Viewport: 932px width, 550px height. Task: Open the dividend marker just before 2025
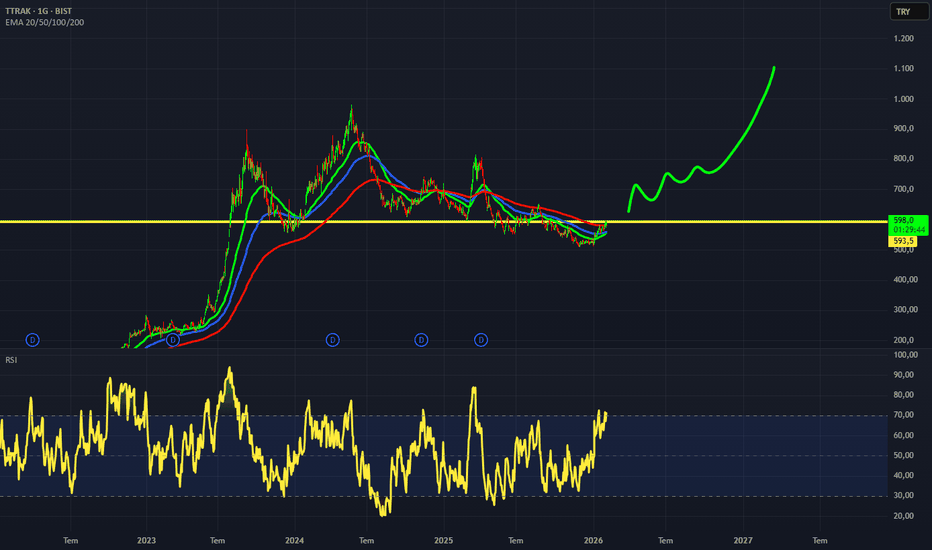(421, 340)
